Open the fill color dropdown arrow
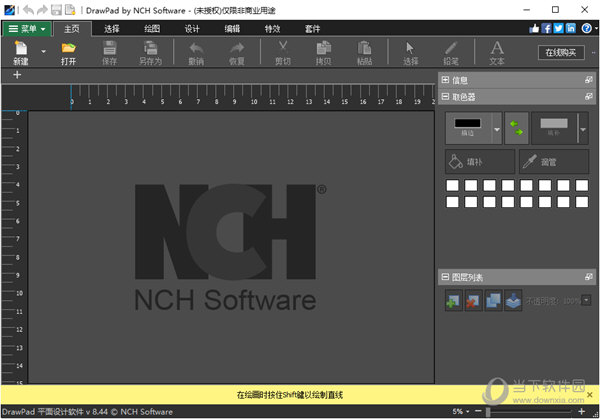The height and width of the screenshot is (419, 600). 583,129
